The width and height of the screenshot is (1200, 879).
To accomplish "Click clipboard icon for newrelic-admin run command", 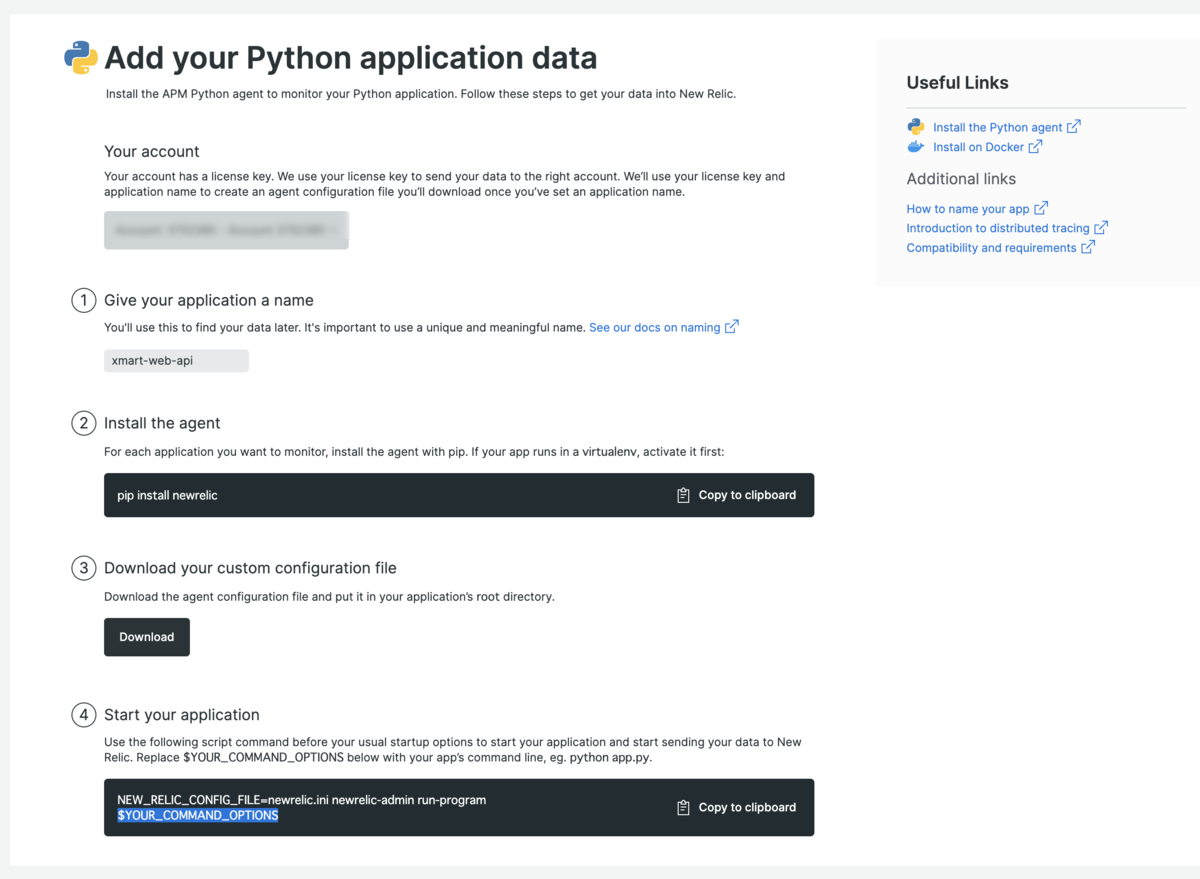I will click(683, 807).
